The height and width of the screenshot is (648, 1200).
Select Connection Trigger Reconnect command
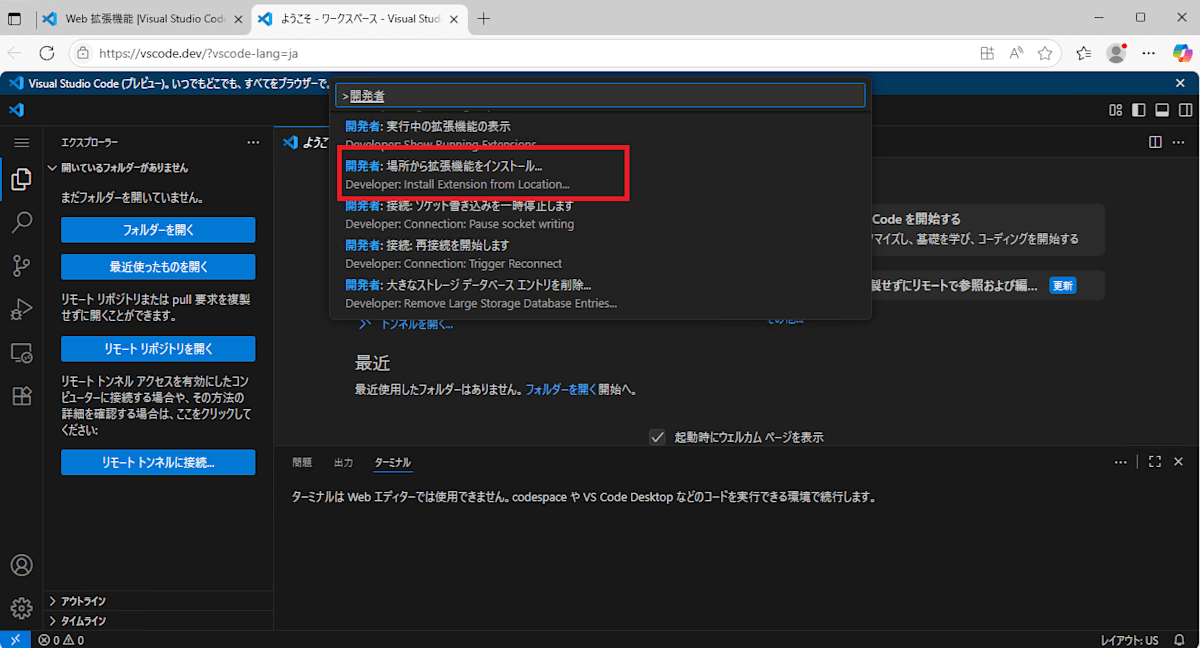pyautogui.click(x=600, y=254)
